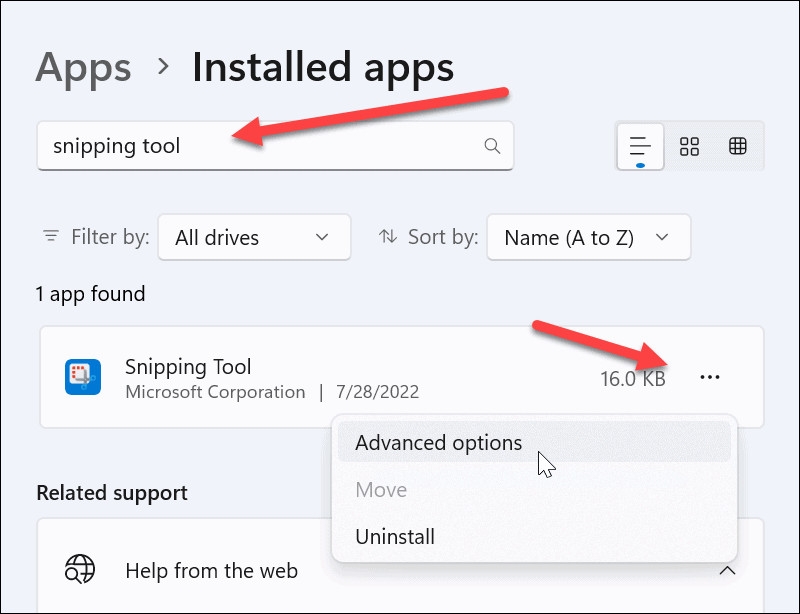Click the disabled Move menu item
The height and width of the screenshot is (614, 800).
coord(380,489)
